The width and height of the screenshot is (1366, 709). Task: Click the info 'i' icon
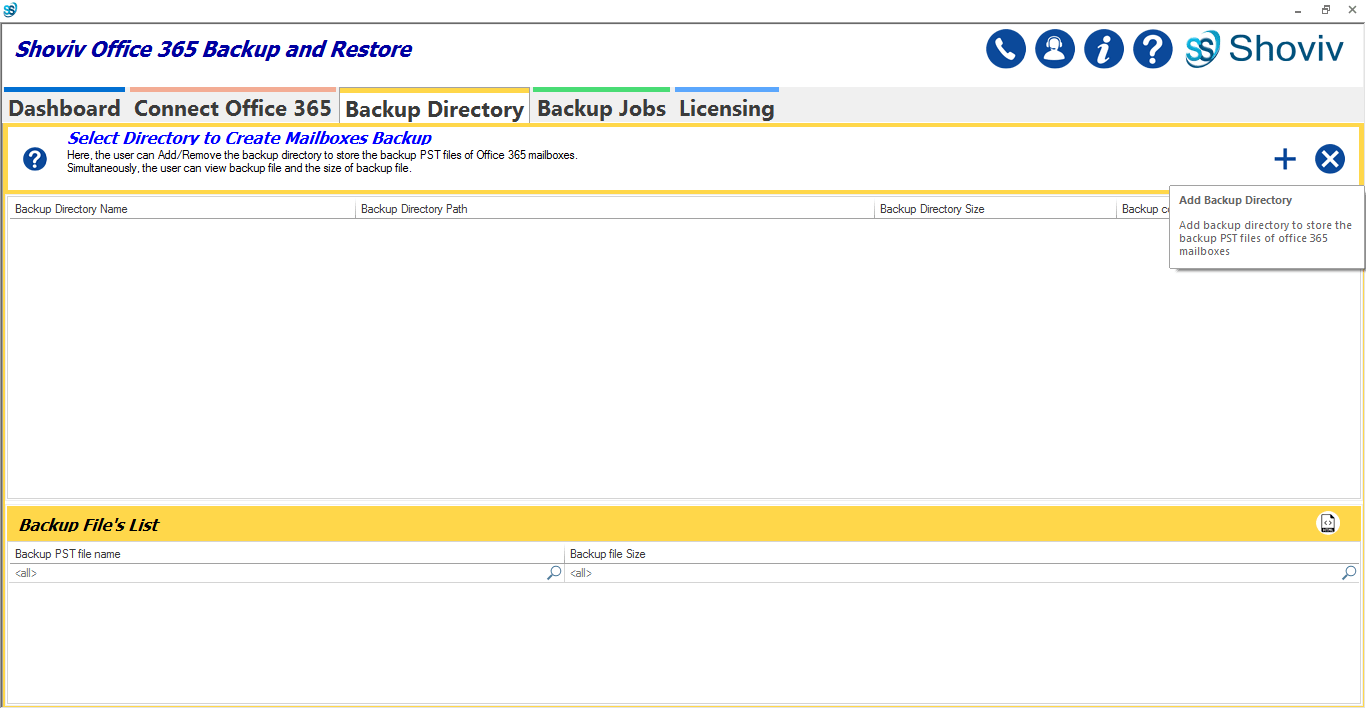click(1104, 49)
